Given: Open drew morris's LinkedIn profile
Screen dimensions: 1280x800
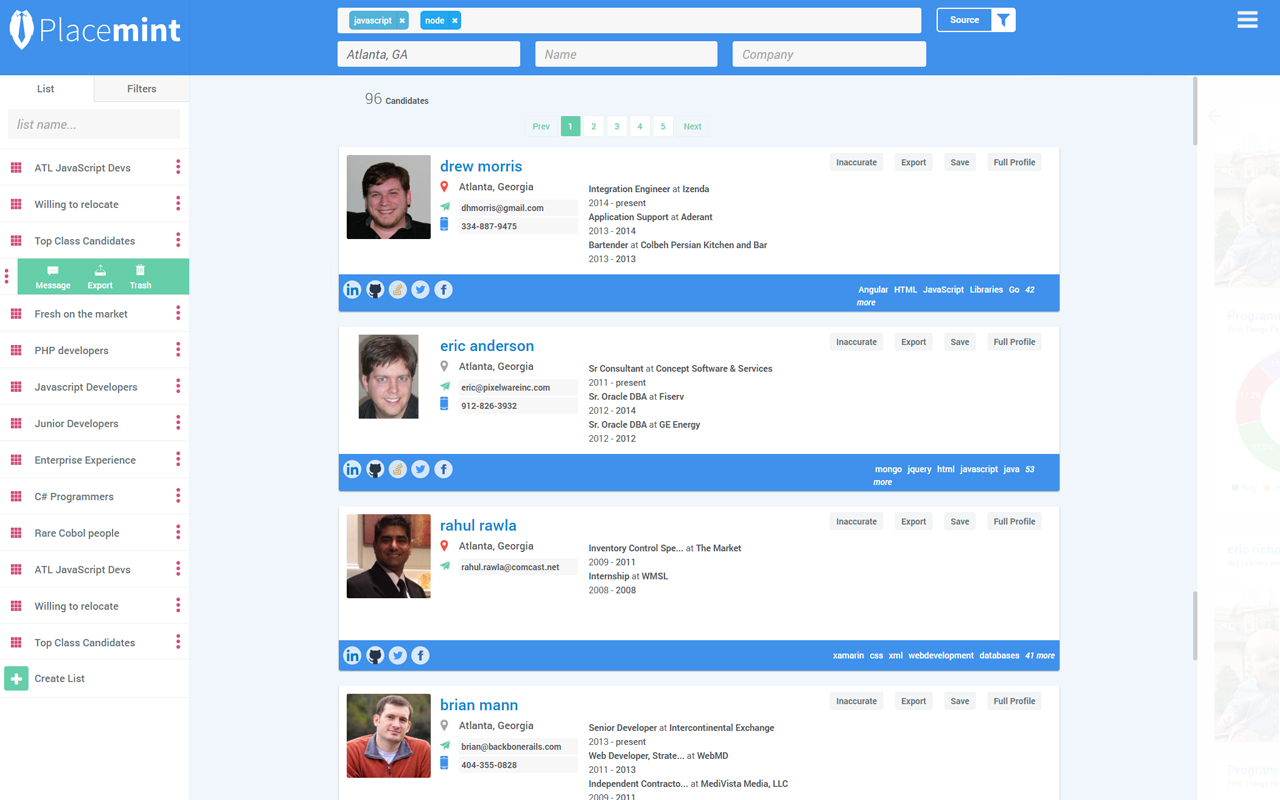Looking at the screenshot, I should [x=352, y=289].
